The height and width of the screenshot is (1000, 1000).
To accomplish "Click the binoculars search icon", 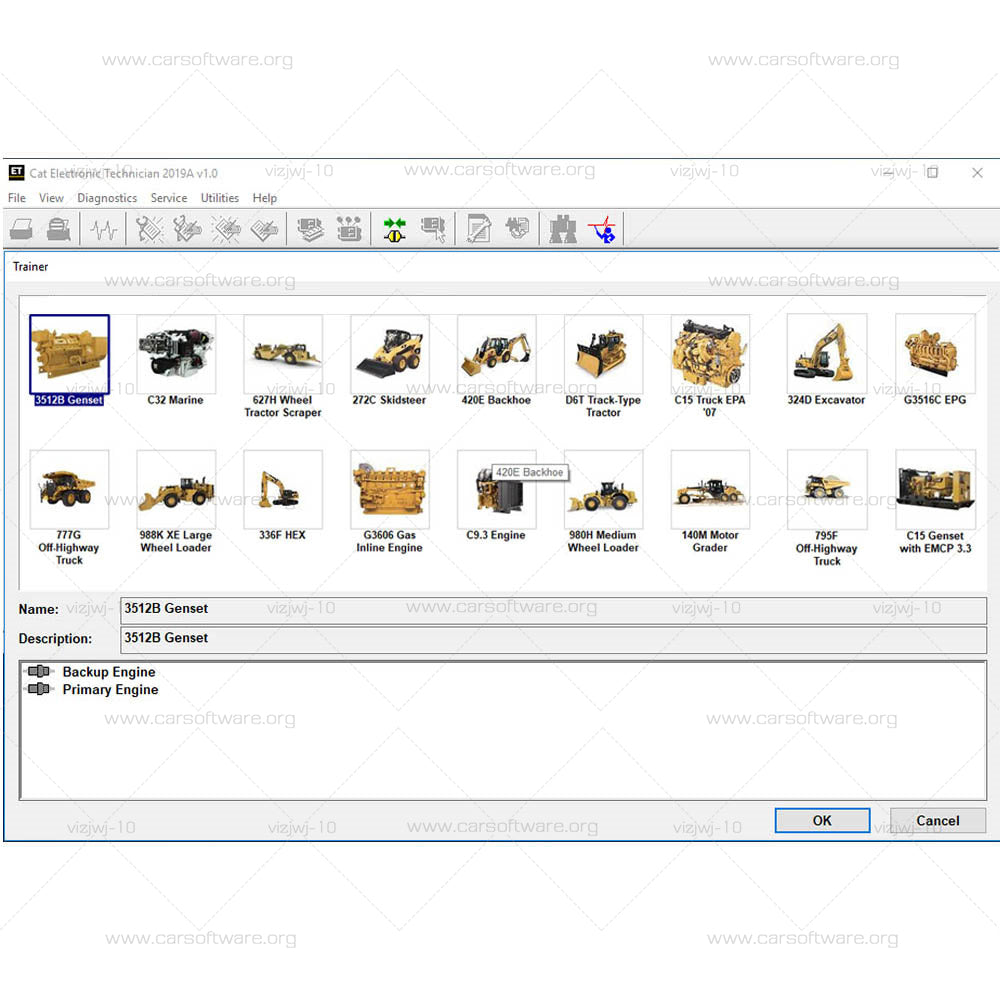I will [563, 229].
